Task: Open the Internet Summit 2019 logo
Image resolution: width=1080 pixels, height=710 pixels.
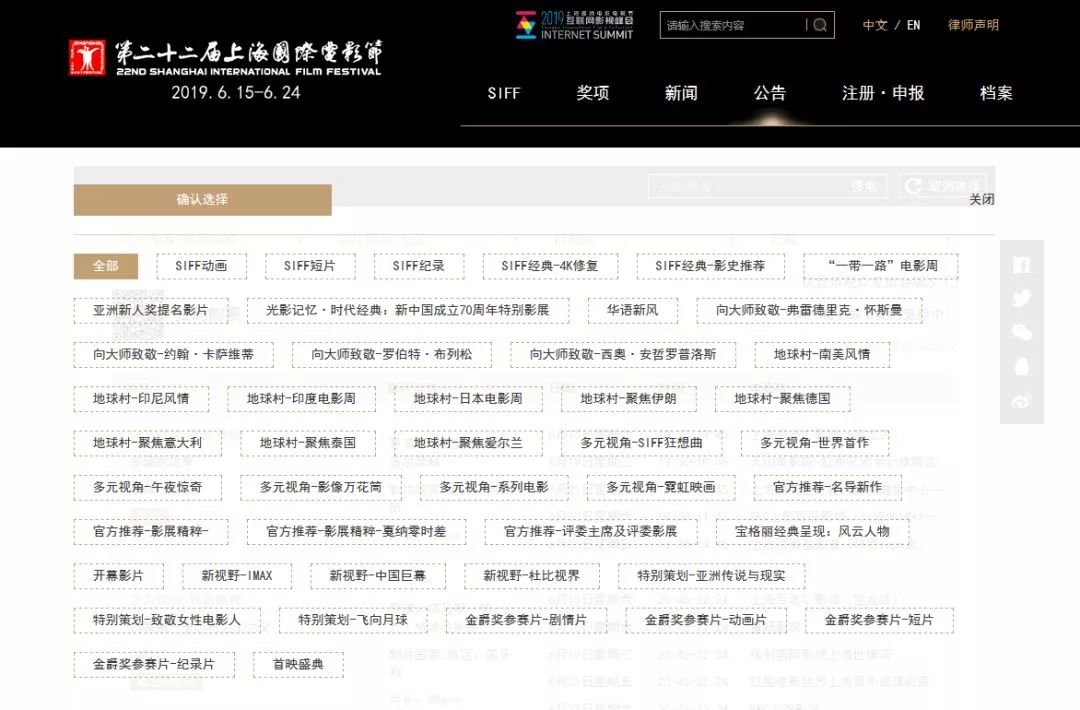Action: tap(574, 25)
